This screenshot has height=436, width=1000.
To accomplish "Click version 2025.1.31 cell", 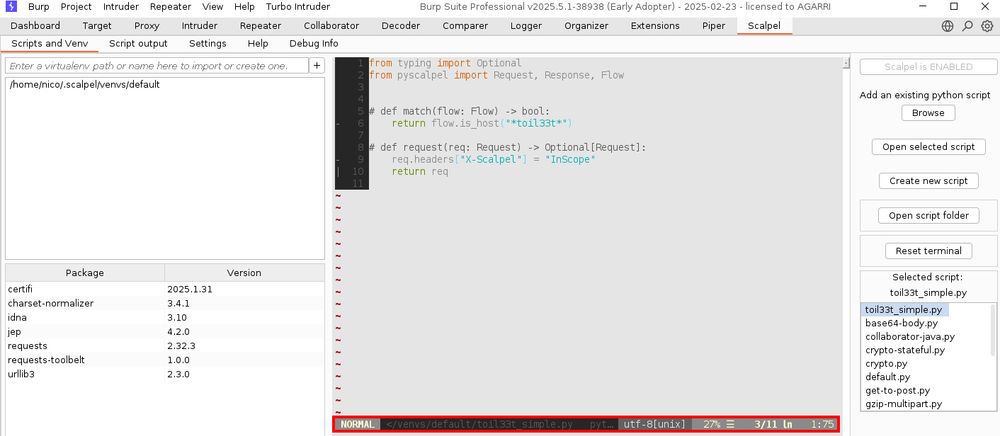I will tap(244, 289).
